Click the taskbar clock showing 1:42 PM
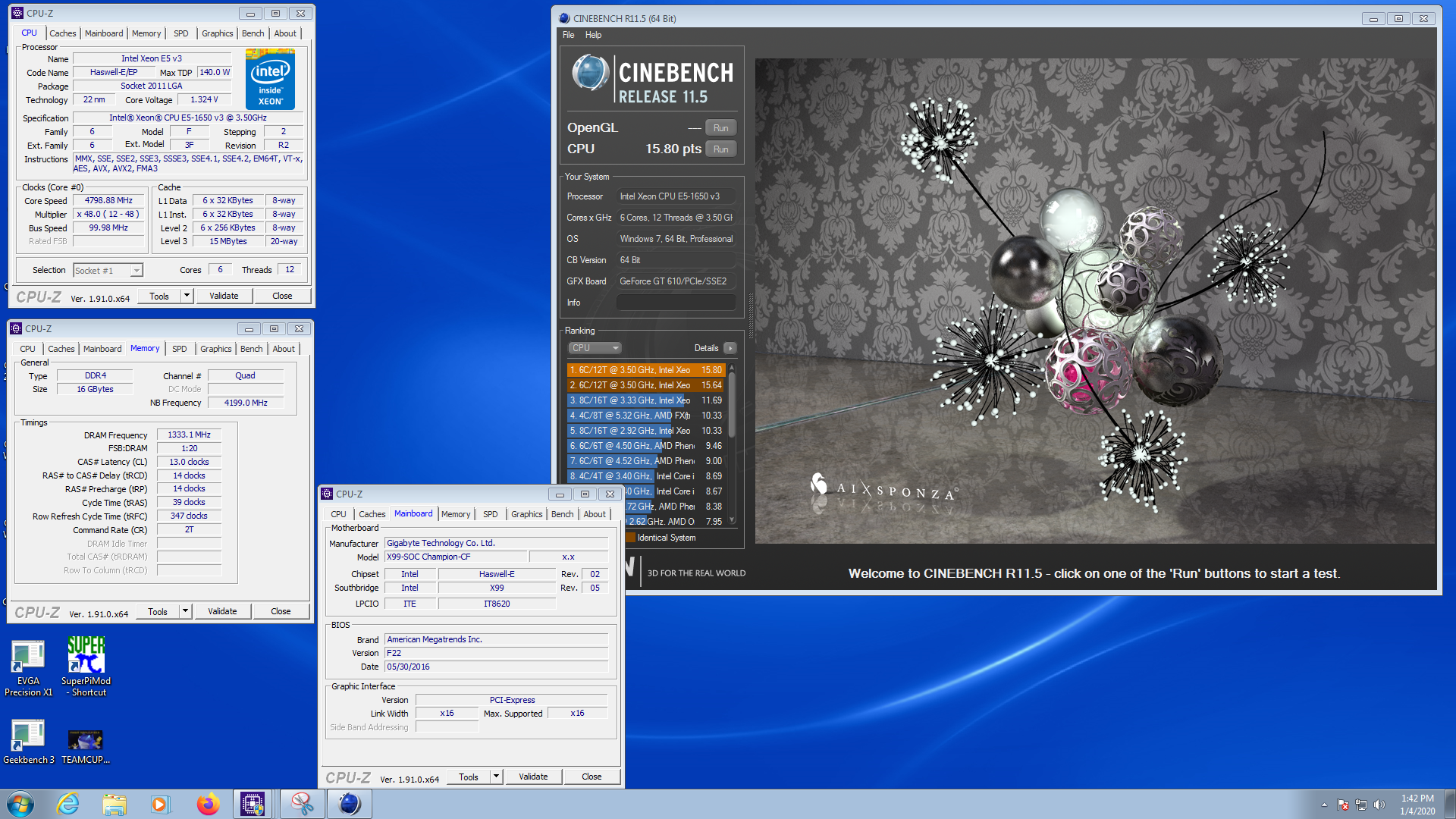This screenshot has width=1456, height=819. [1417, 805]
